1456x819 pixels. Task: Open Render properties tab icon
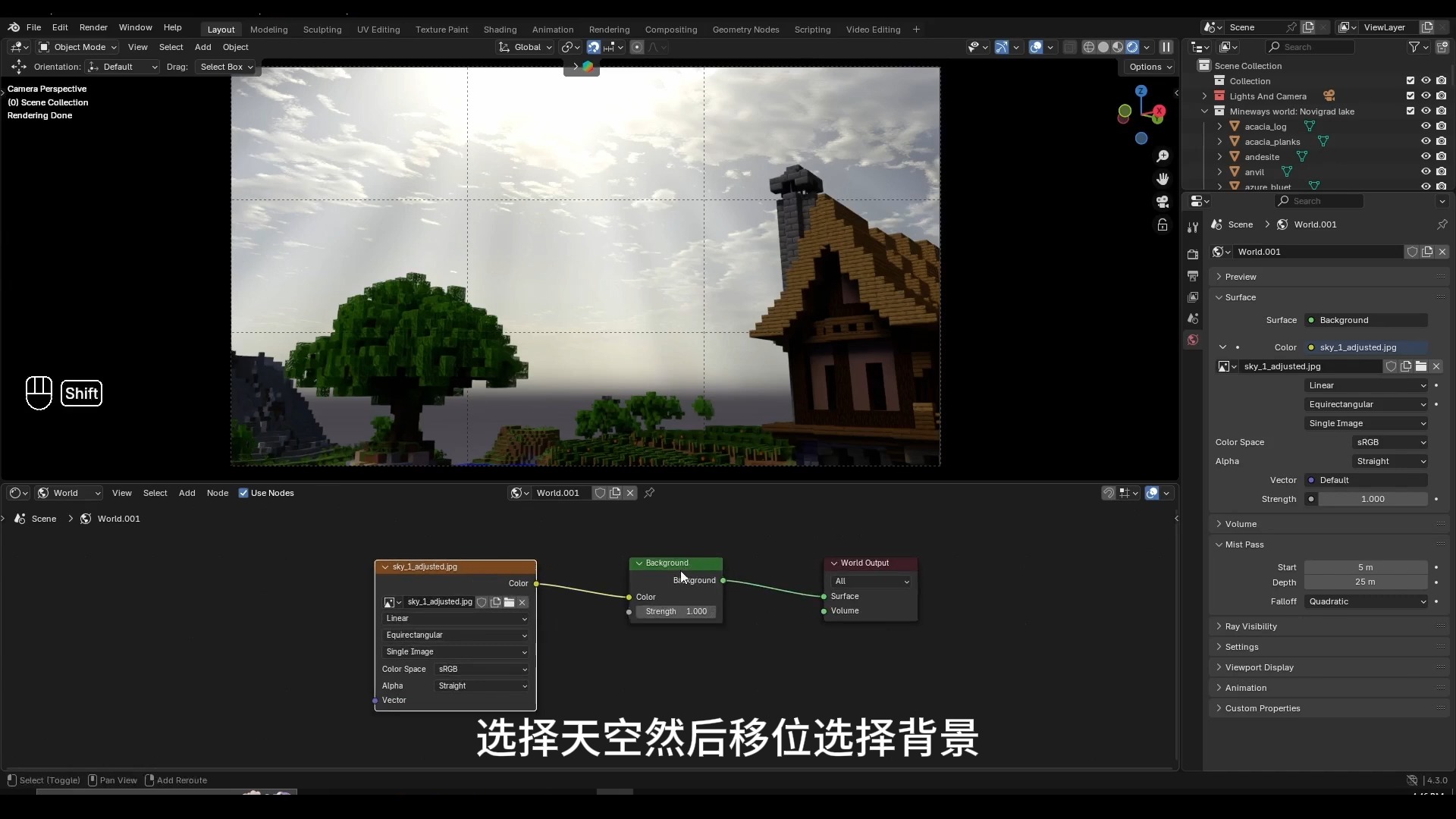1193,255
